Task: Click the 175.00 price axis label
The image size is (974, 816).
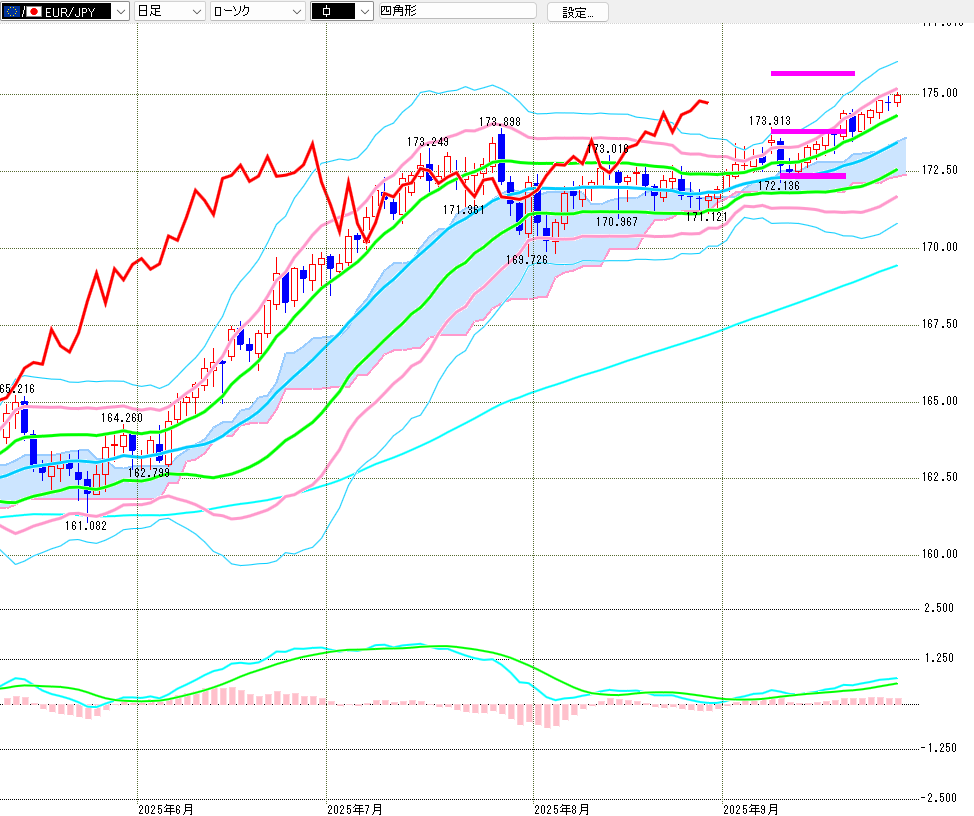Action: (x=939, y=93)
